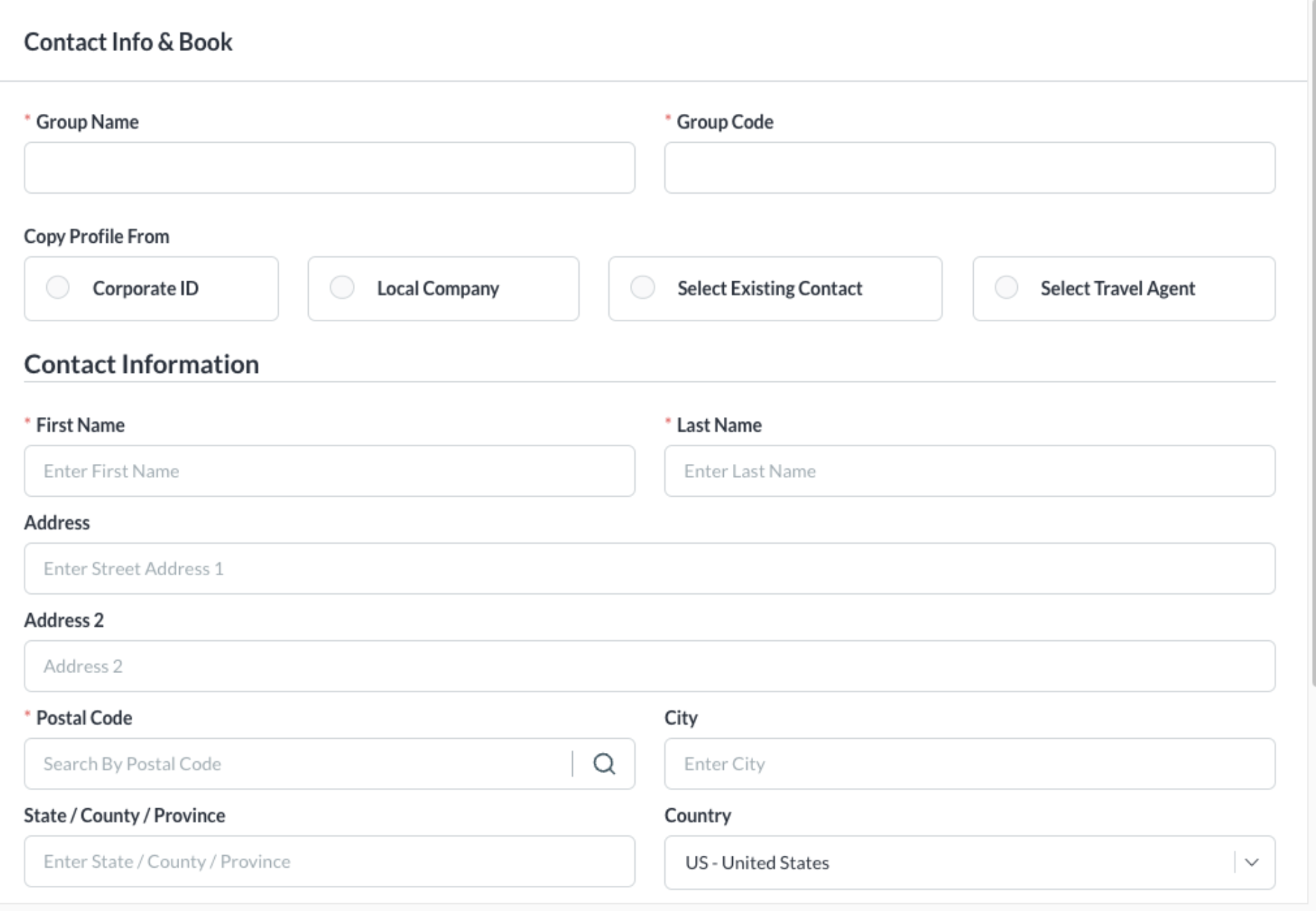Click the Copy Profile From label
This screenshot has width=1316, height=911.
pyautogui.click(x=97, y=236)
